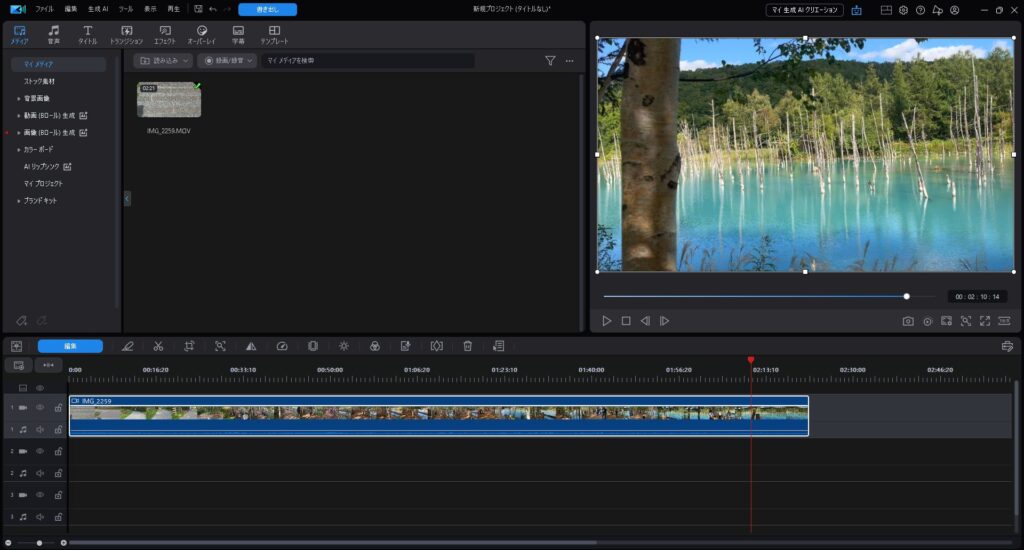The height and width of the screenshot is (550, 1024).
Task: Open the motion tracking tool icon
Action: [x=220, y=346]
